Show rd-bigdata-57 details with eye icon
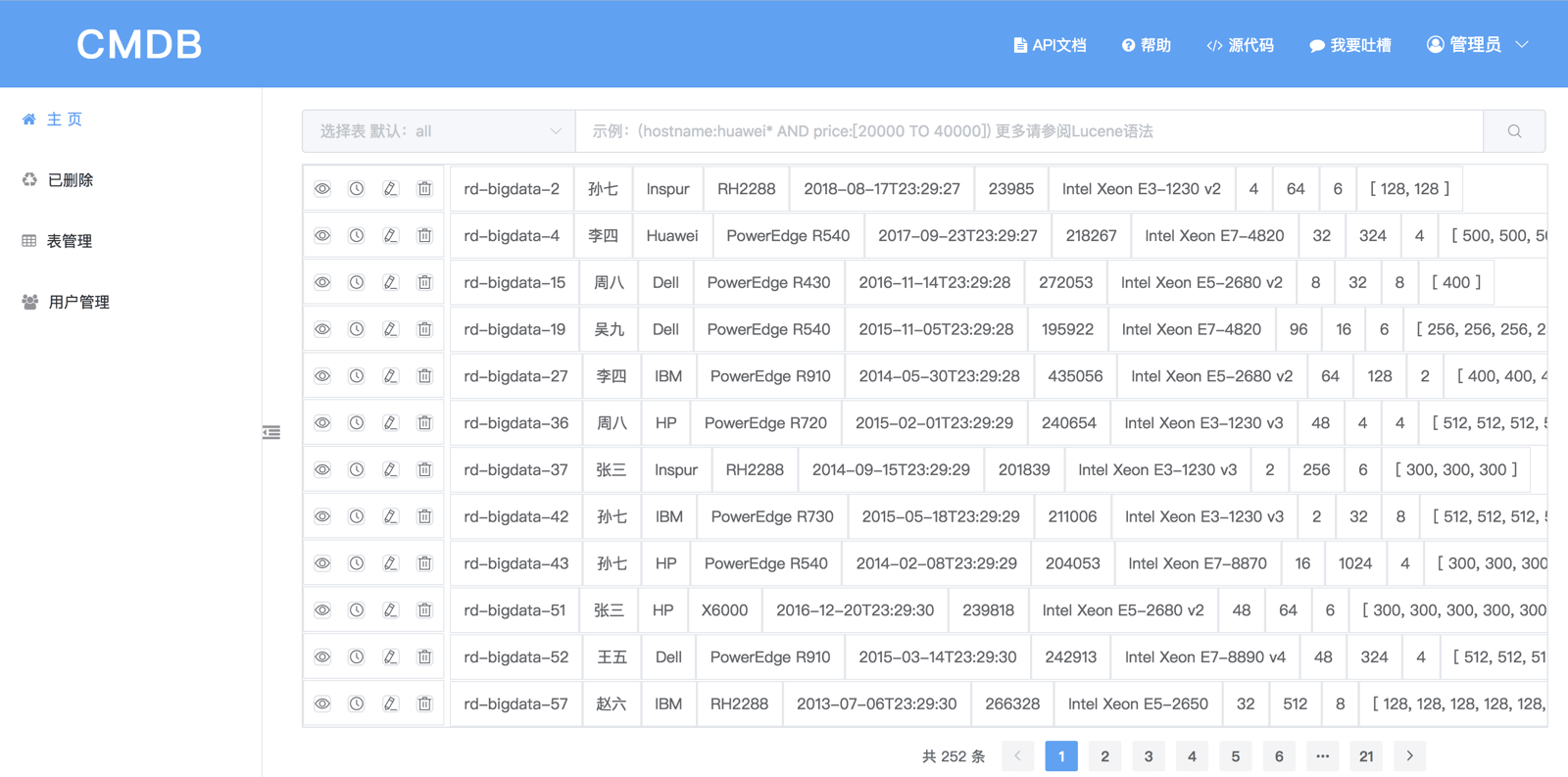 coord(322,704)
